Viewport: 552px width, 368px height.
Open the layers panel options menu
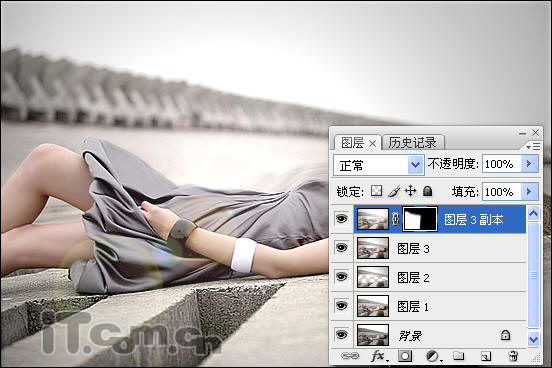tap(533, 146)
